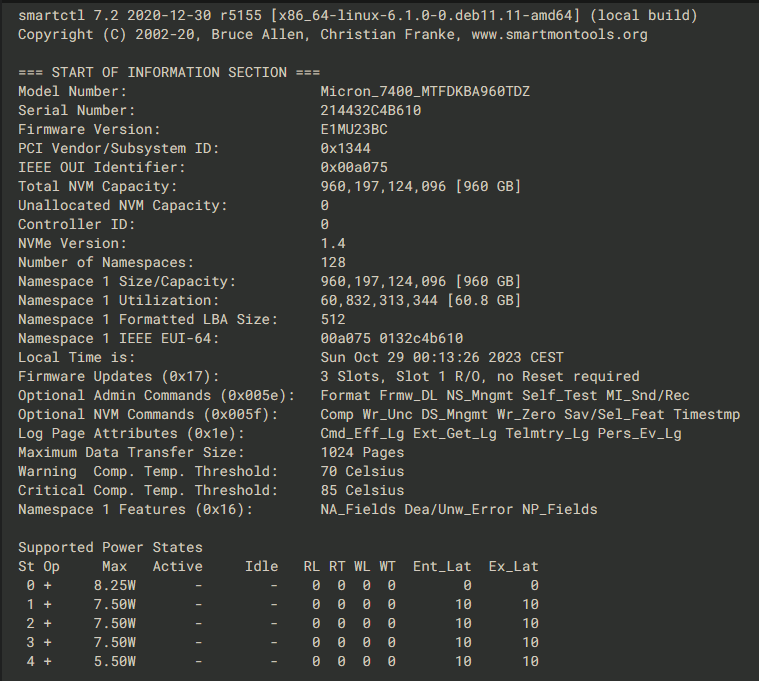The width and height of the screenshot is (759, 681).
Task: Click the 1024 Pages transfer size value
Action: (362, 453)
